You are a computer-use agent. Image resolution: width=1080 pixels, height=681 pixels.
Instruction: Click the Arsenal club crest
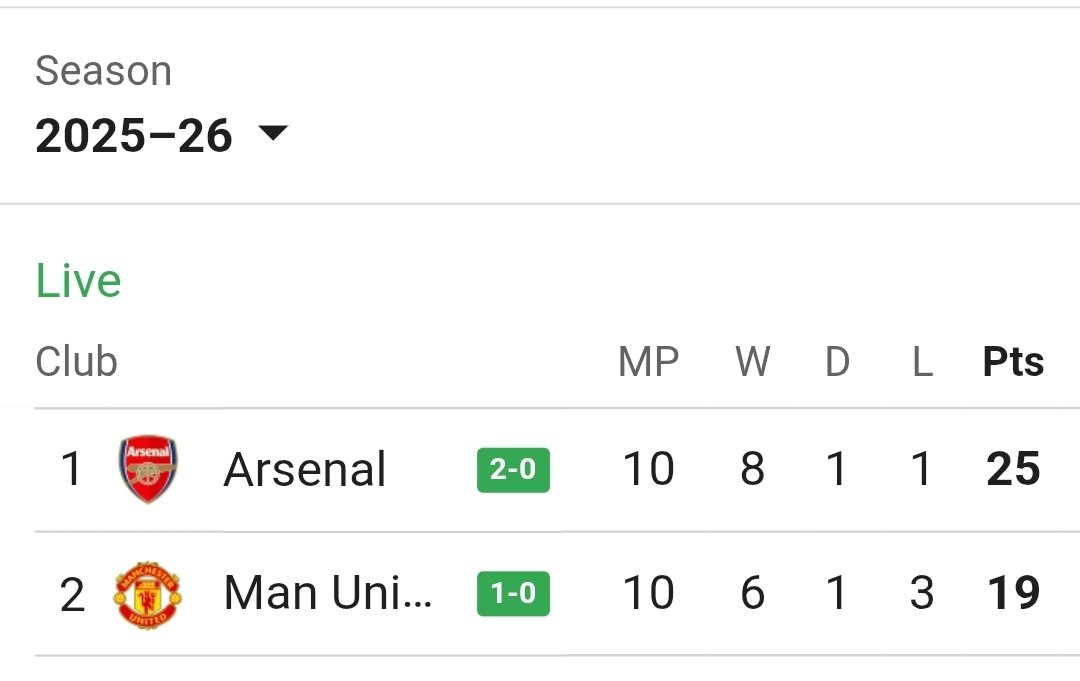point(148,469)
